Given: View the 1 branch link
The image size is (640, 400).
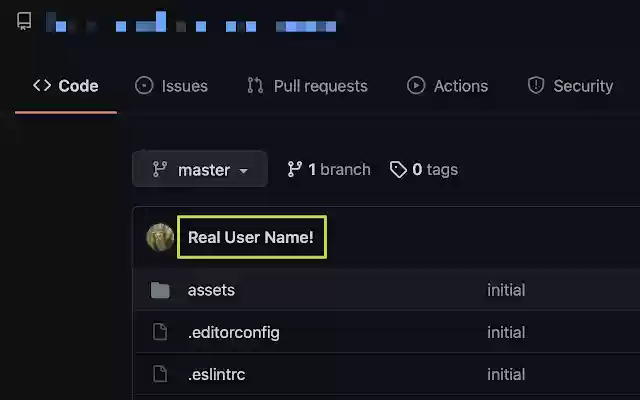Looking at the screenshot, I should point(329,169).
